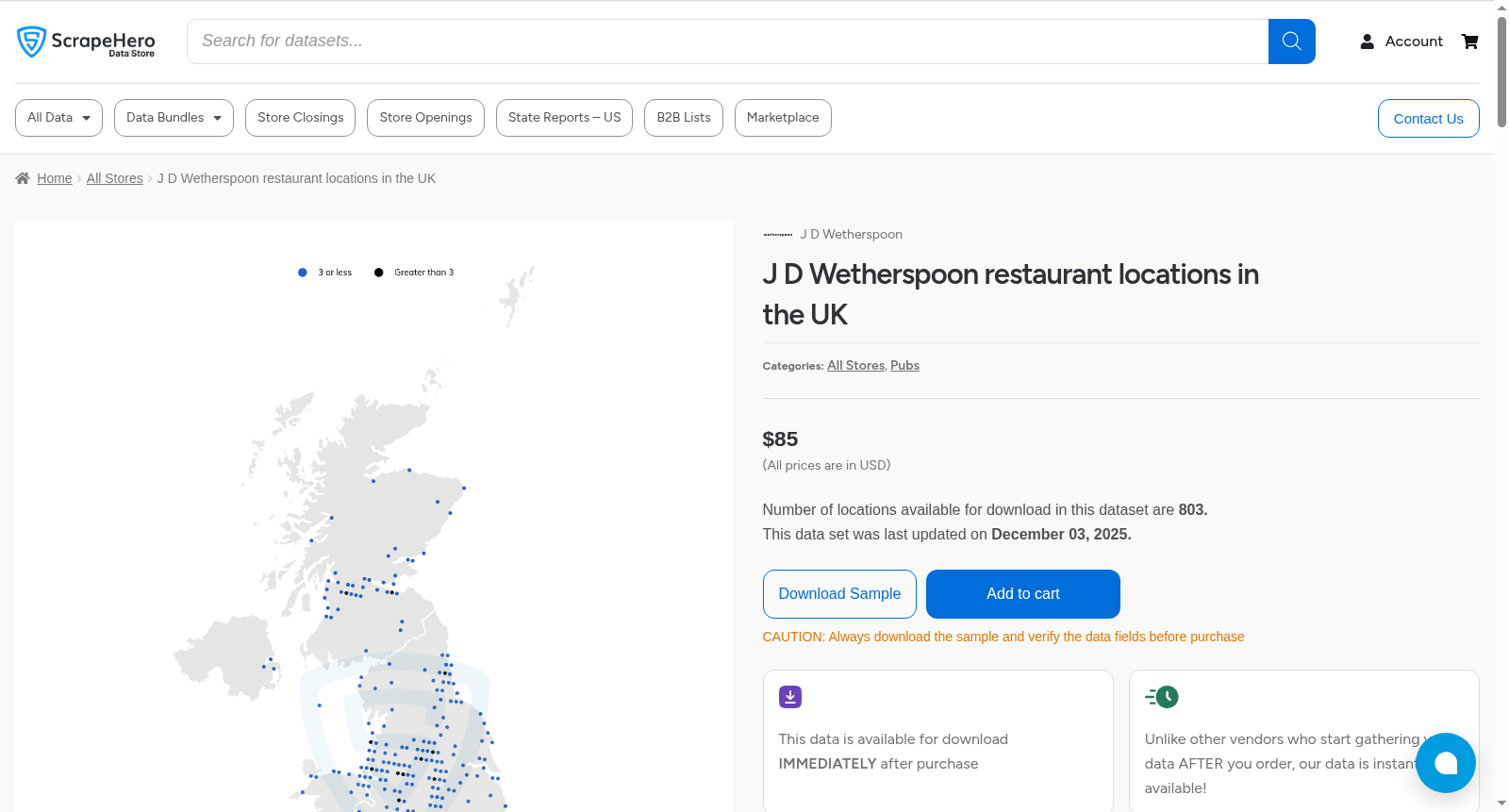Follow the Pubs category link
This screenshot has width=1509, height=812.
pos(904,366)
